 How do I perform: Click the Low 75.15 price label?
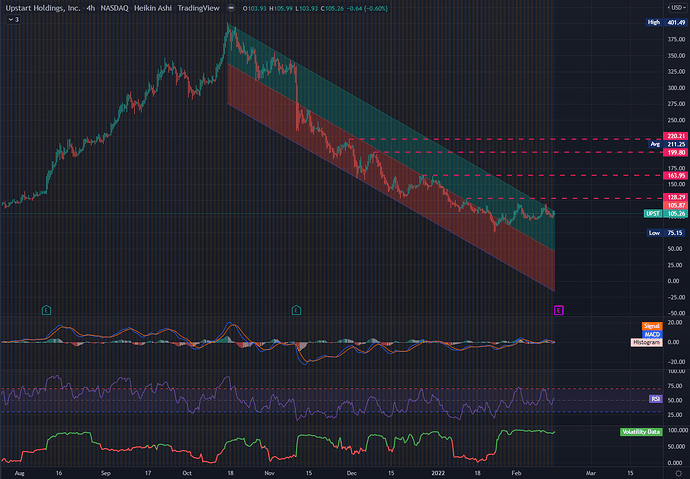tap(666, 233)
